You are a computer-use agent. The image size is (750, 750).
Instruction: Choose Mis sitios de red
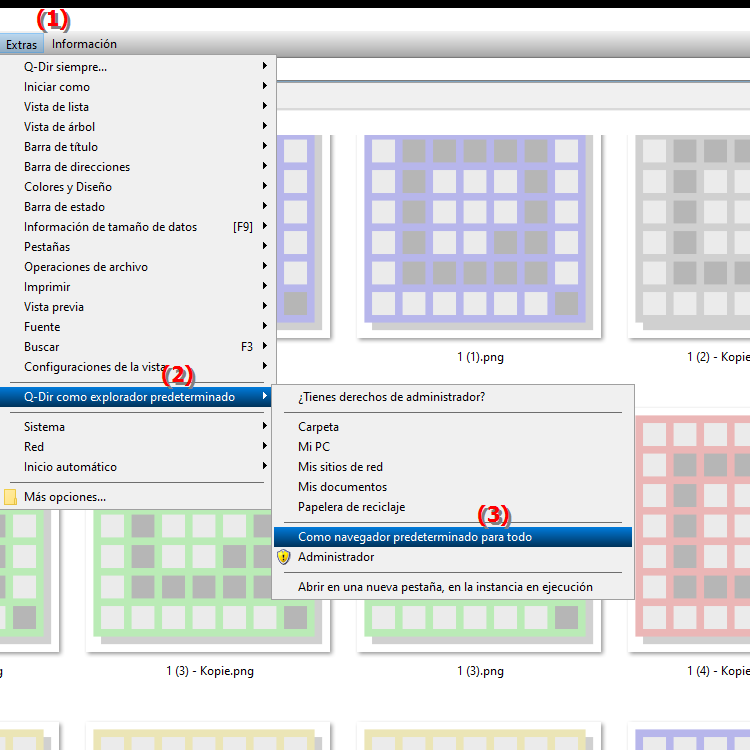[453, 467]
